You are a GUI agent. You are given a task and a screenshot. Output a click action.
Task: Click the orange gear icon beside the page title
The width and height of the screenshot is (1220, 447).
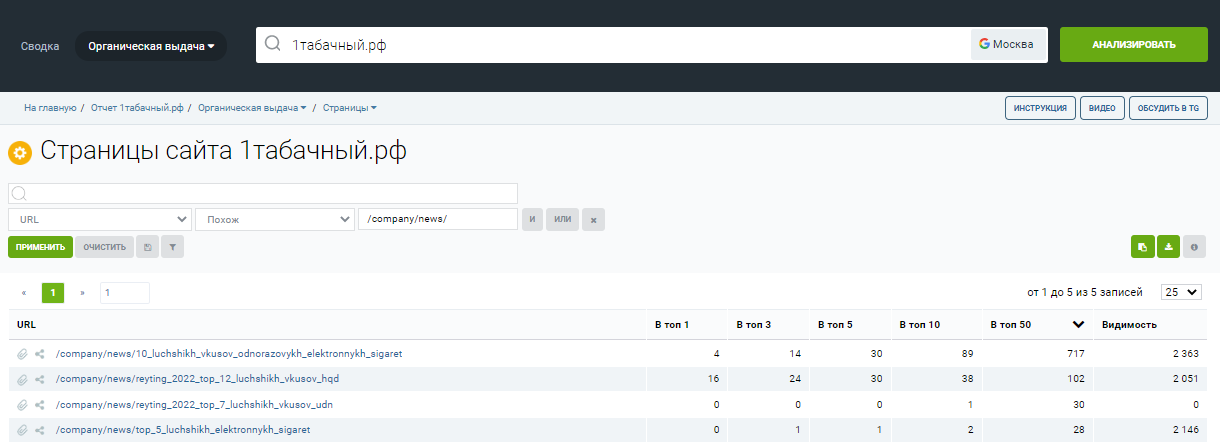(20, 153)
